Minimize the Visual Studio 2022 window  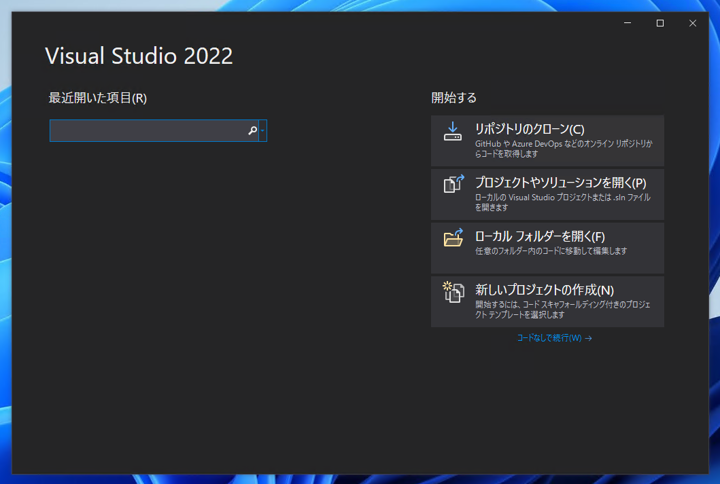(x=627, y=23)
